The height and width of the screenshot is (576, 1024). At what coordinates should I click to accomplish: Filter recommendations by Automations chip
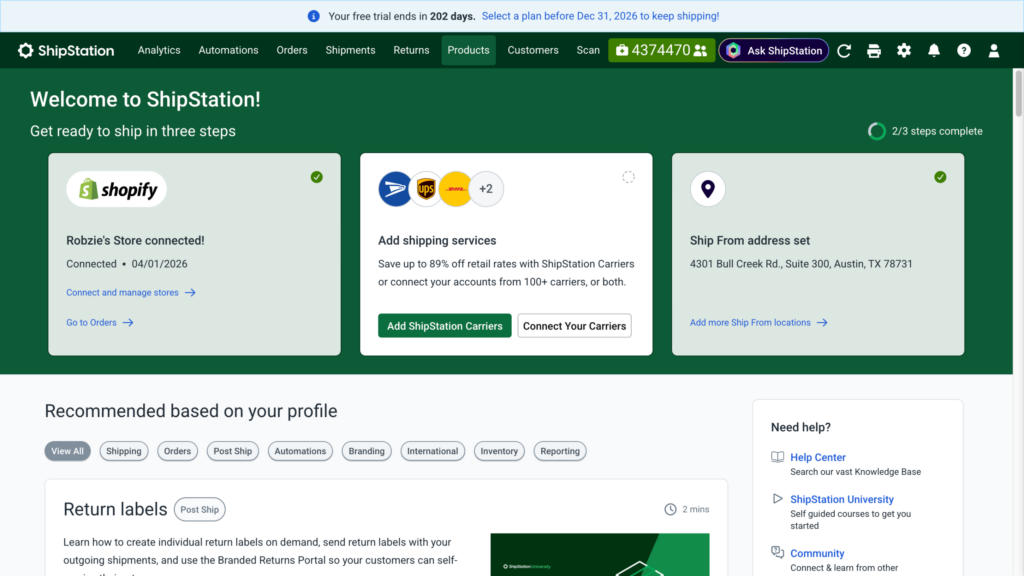tap(300, 451)
